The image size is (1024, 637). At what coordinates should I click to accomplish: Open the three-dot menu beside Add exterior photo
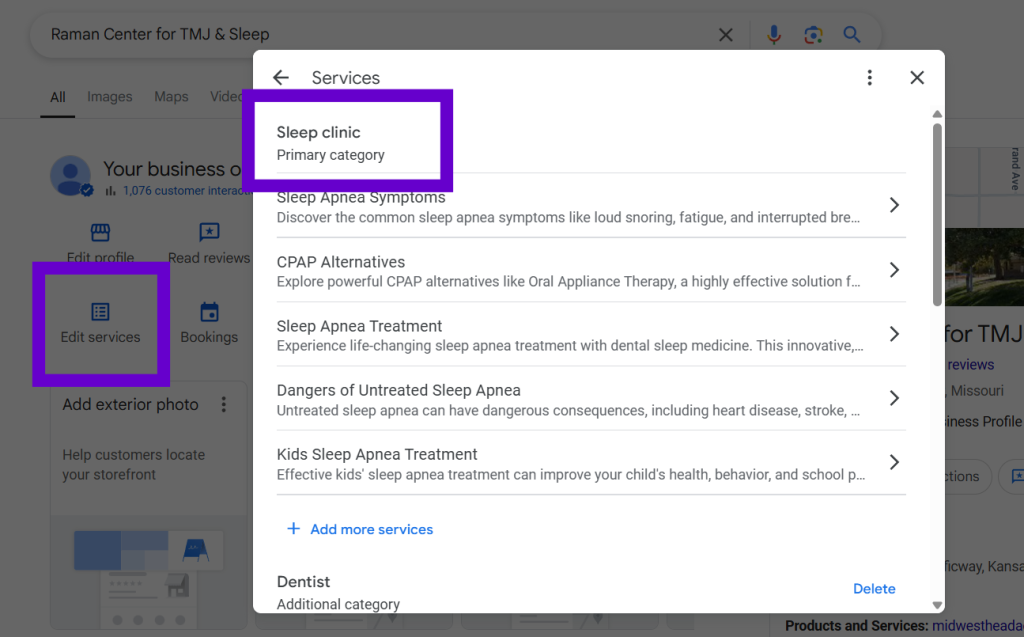click(223, 403)
